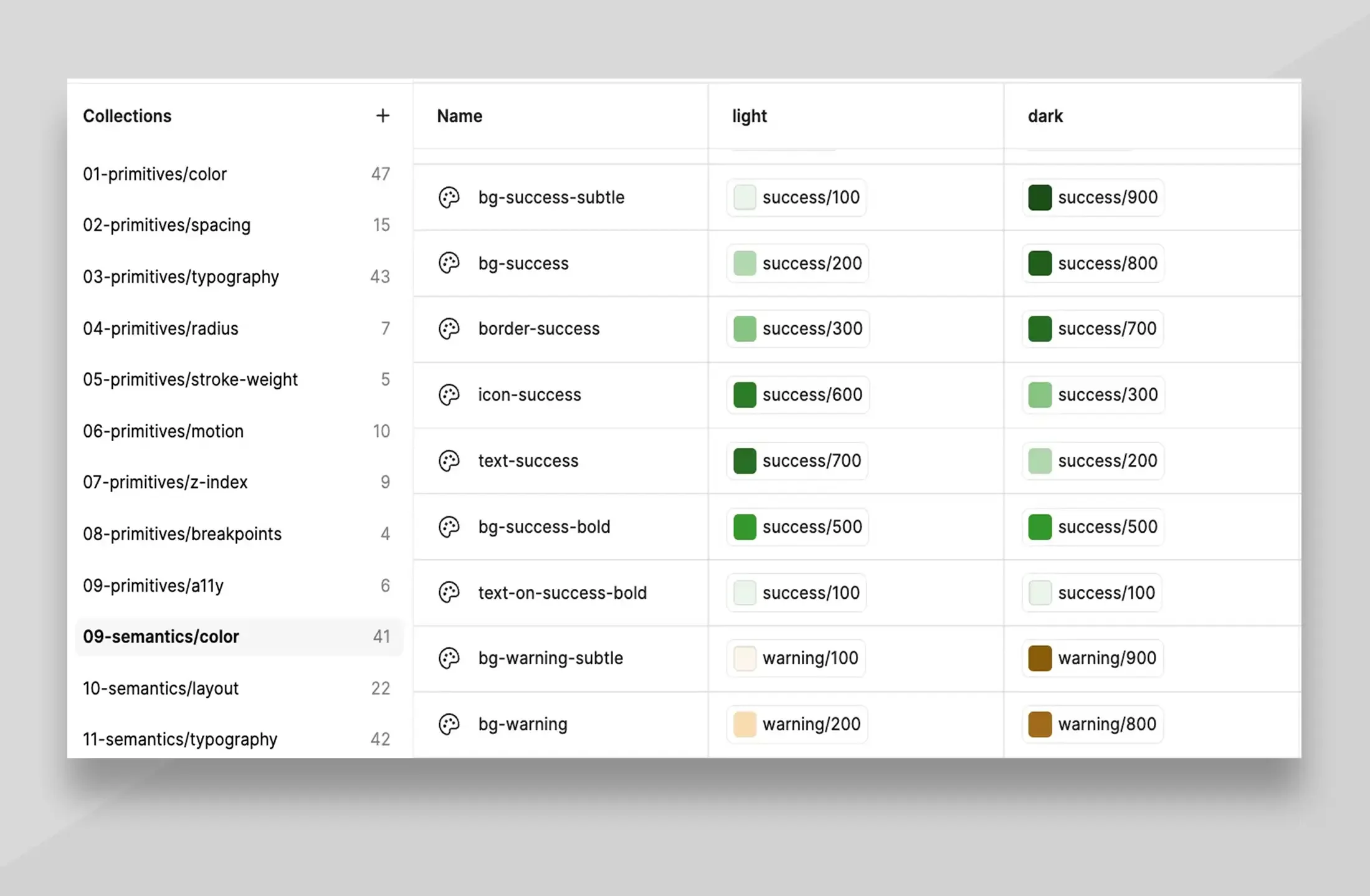Click the palette icon beside bg-success-bold
This screenshot has width=1370, height=896.
coord(449,527)
